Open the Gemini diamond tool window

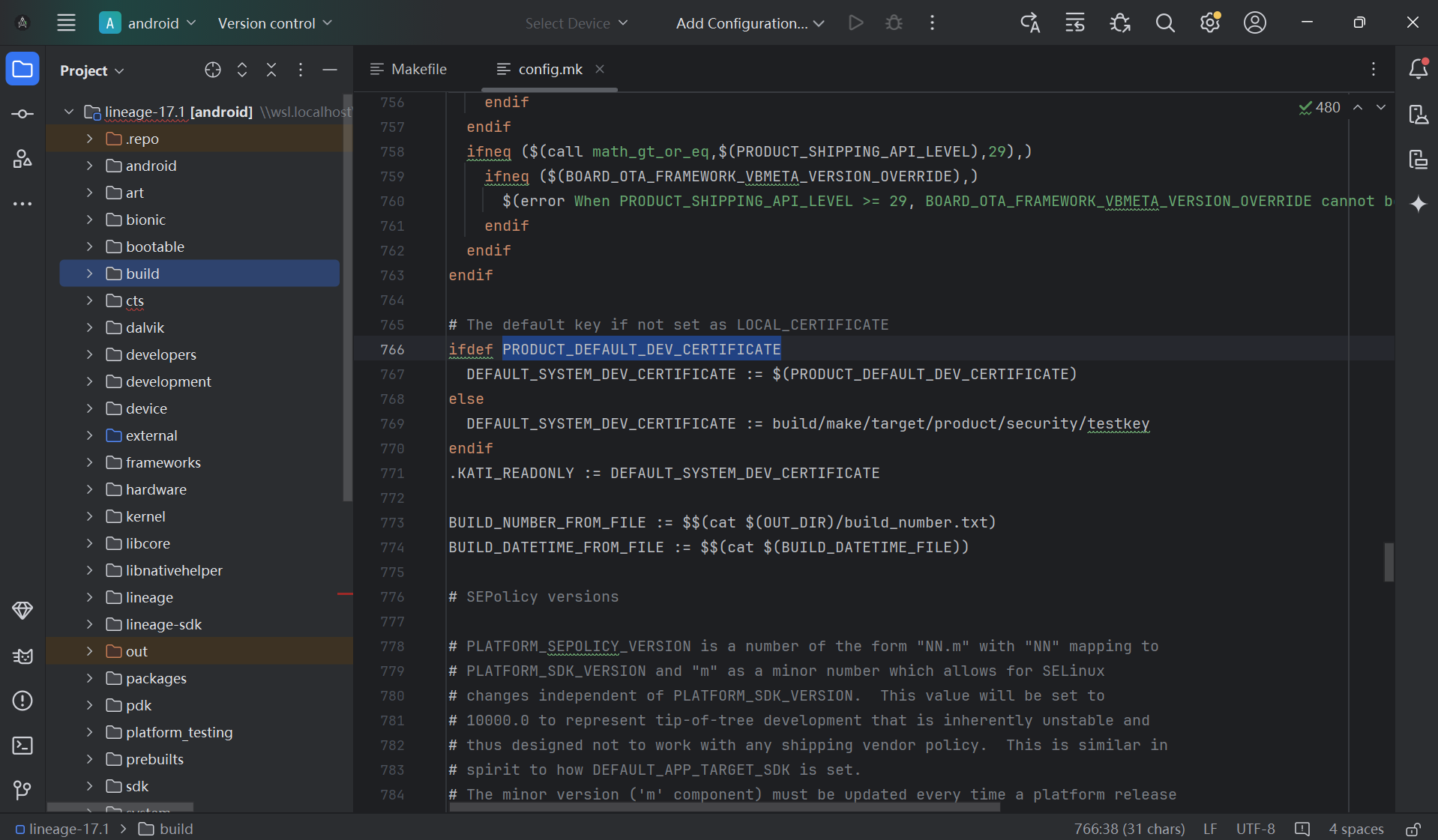(x=22, y=611)
